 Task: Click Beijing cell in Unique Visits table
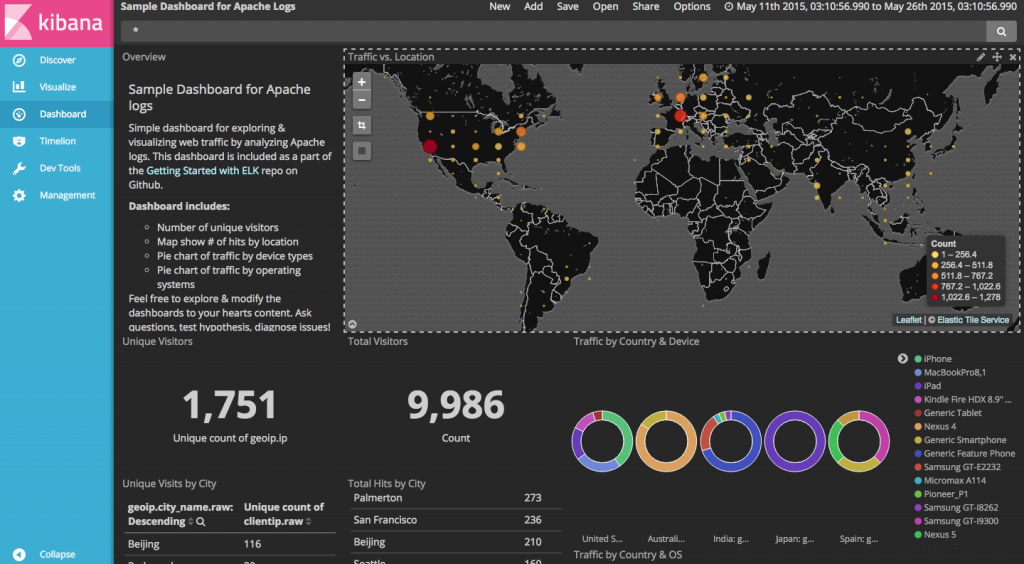144,544
